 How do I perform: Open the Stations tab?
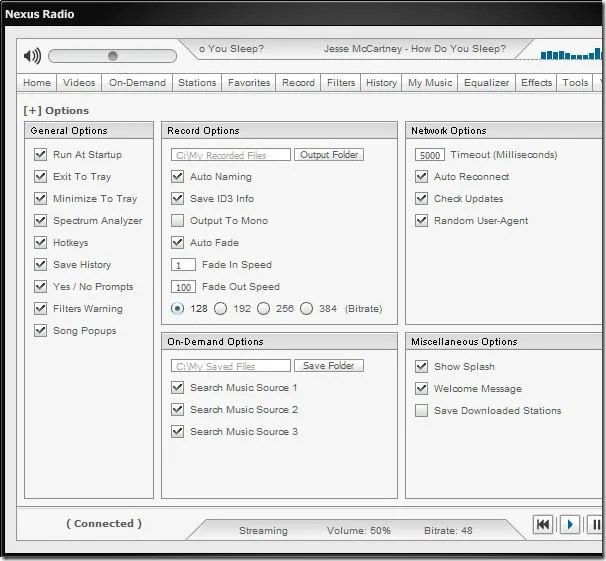[x=197, y=83]
